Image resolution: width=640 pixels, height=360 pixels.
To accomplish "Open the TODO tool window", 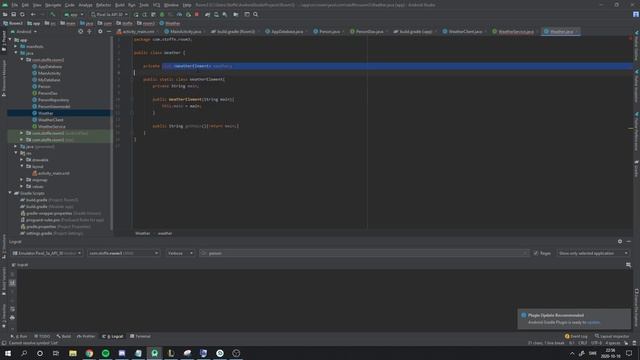I will pos(42,336).
